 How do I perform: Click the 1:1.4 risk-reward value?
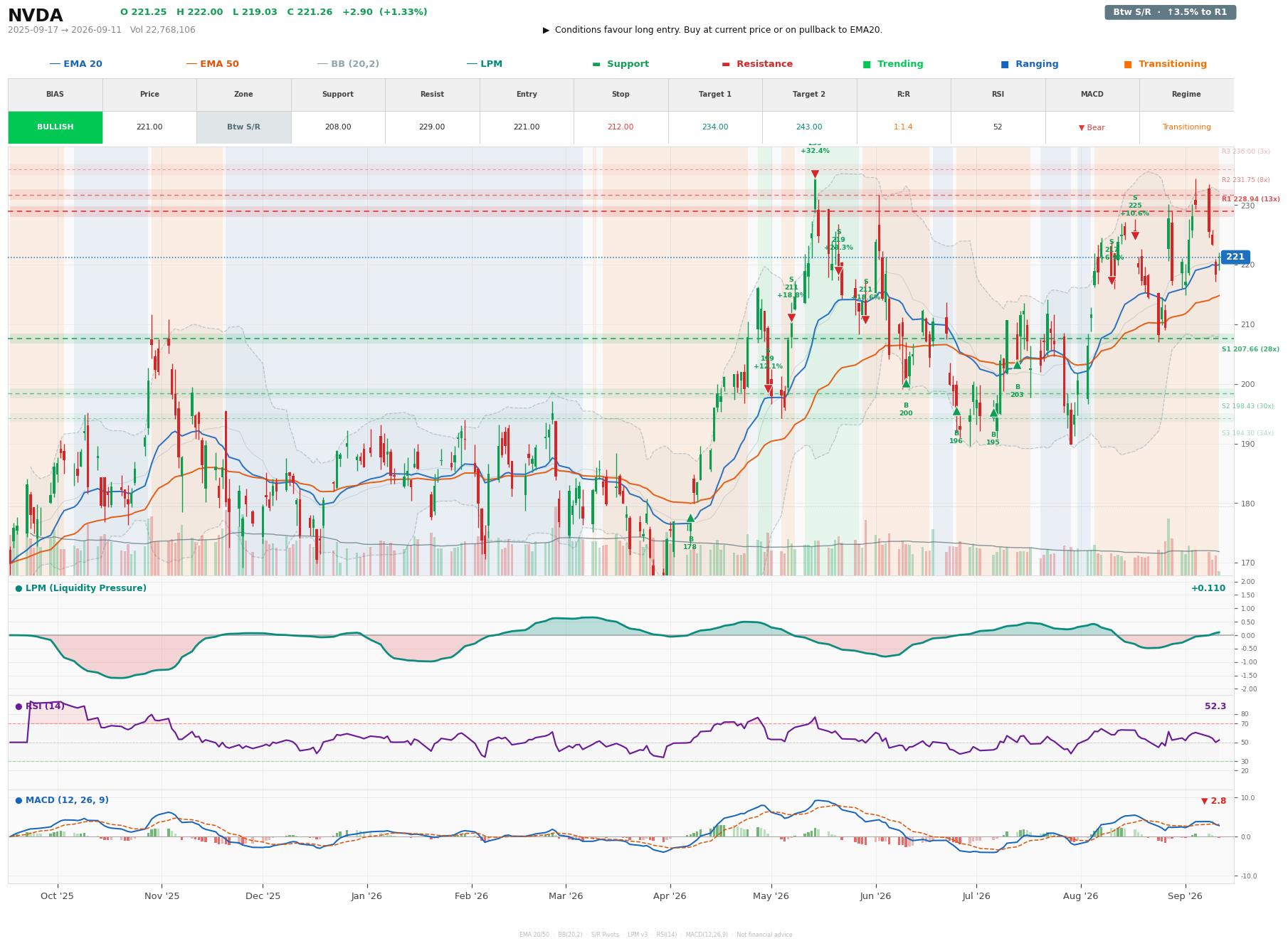point(903,127)
